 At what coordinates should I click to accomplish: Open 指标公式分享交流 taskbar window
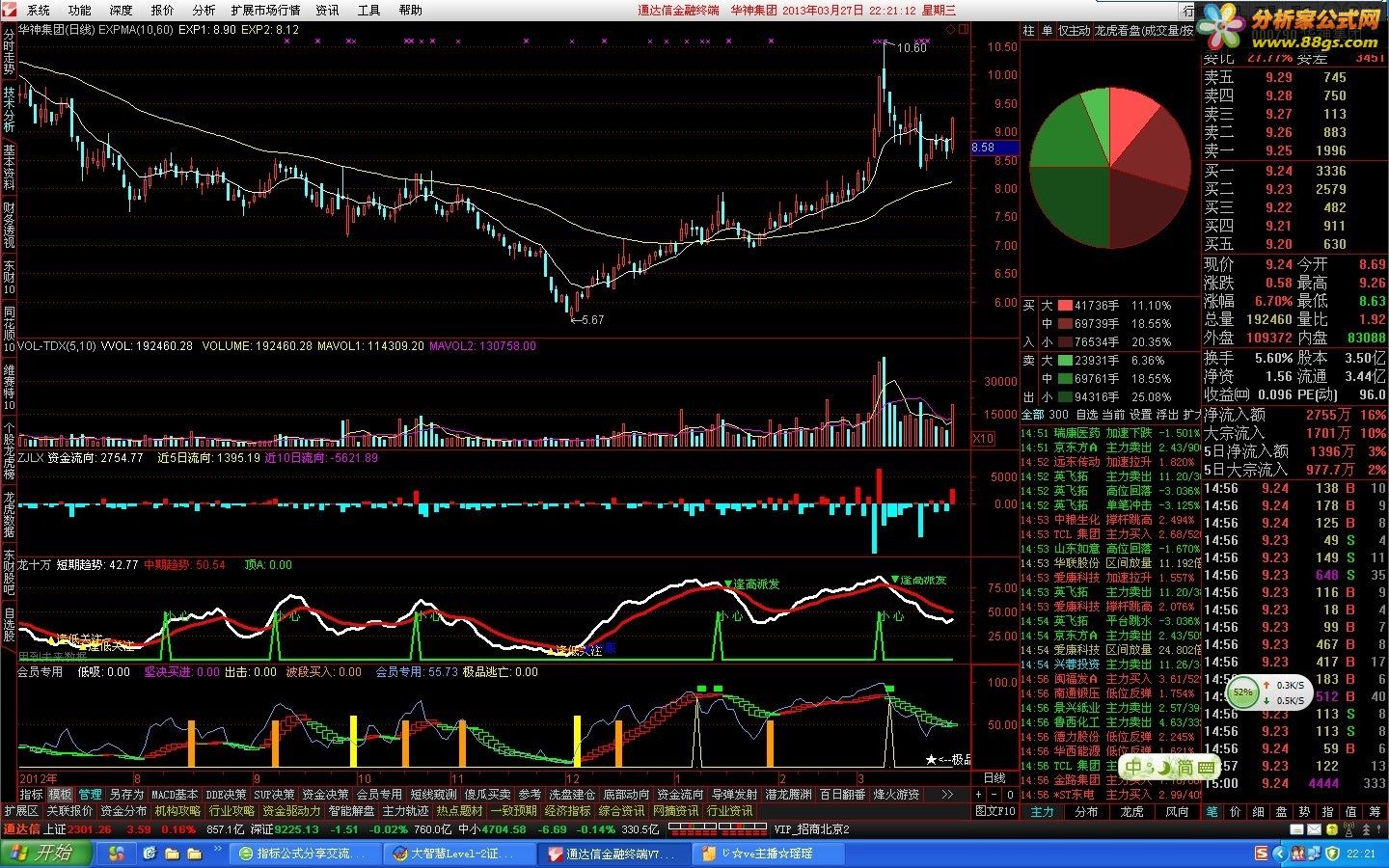304,854
